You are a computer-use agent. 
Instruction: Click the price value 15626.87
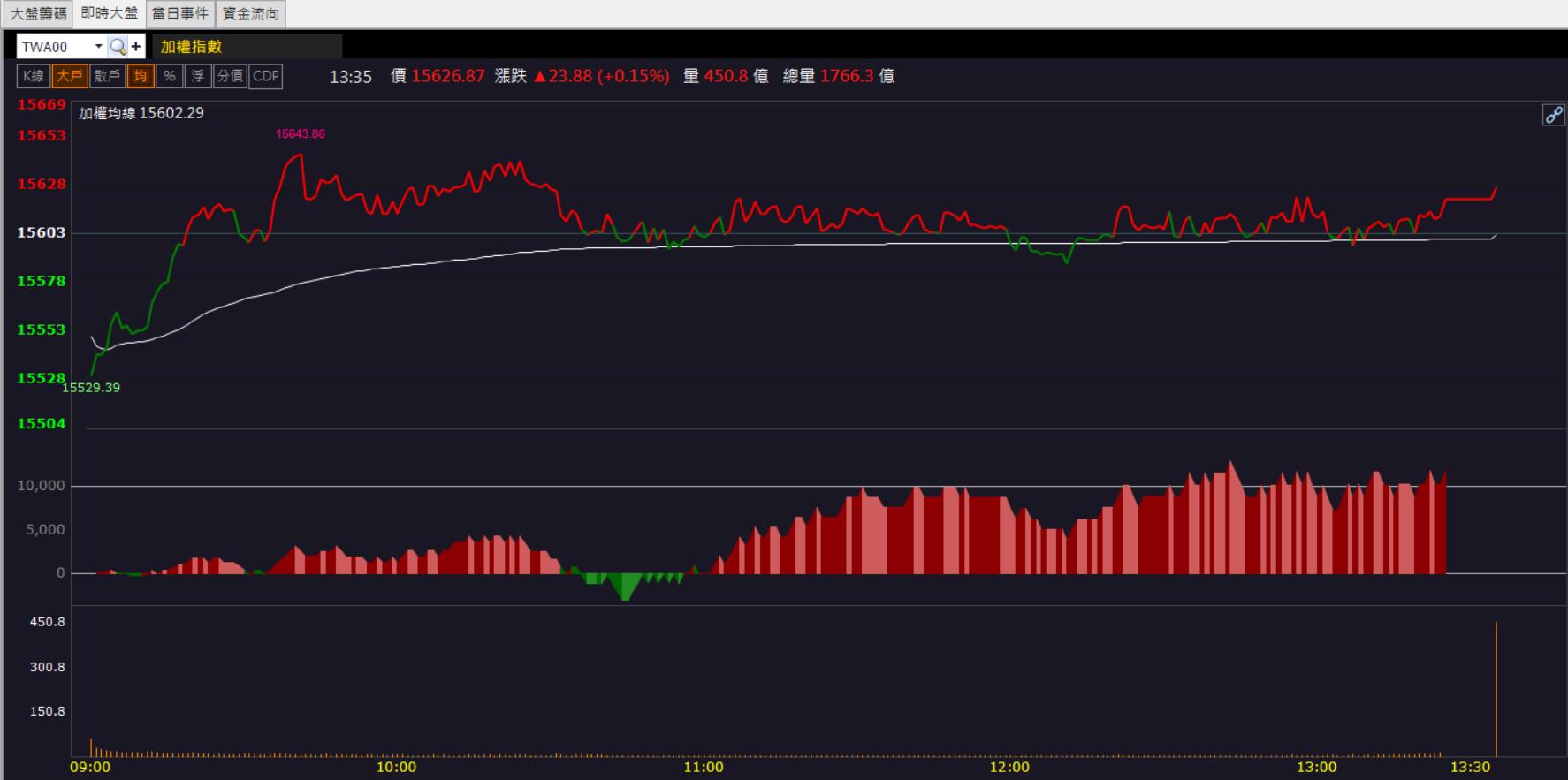[x=448, y=76]
